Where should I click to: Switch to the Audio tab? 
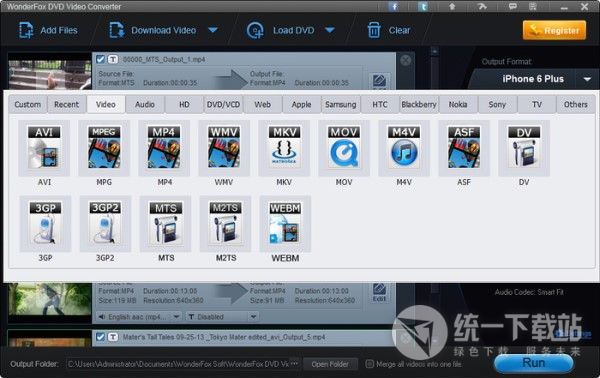(145, 104)
